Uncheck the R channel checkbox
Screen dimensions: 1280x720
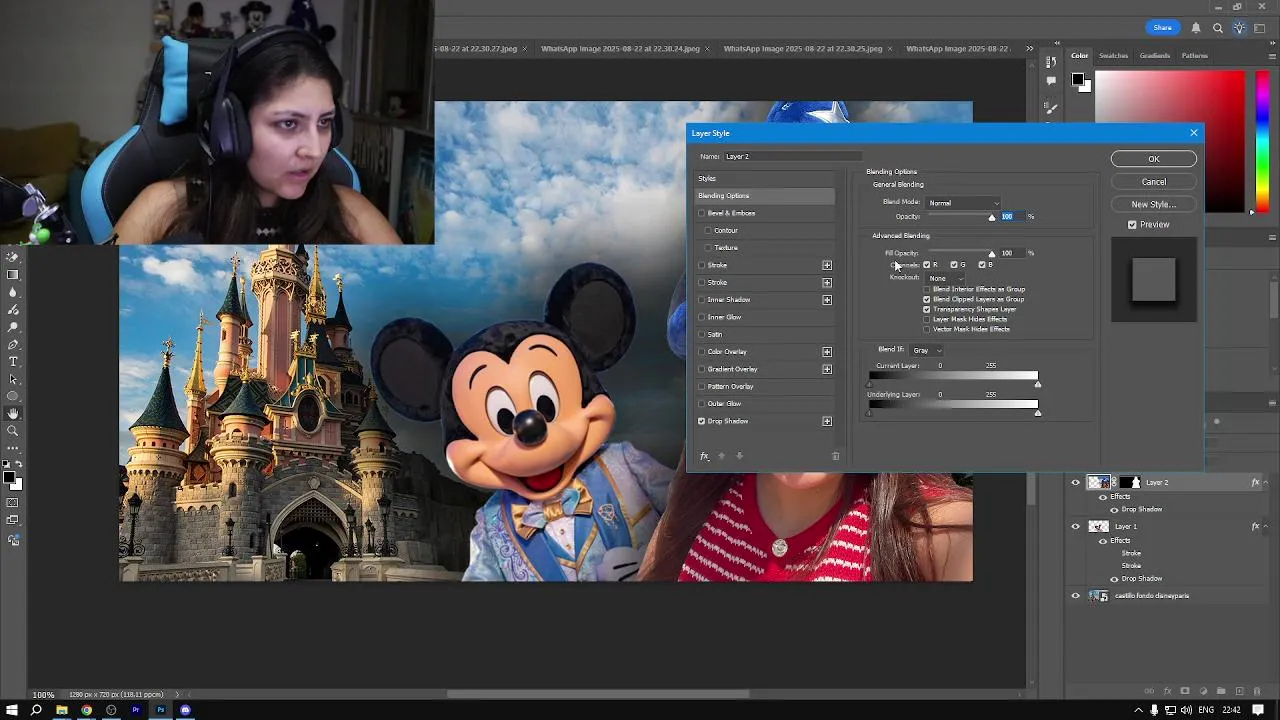pyautogui.click(x=926, y=265)
